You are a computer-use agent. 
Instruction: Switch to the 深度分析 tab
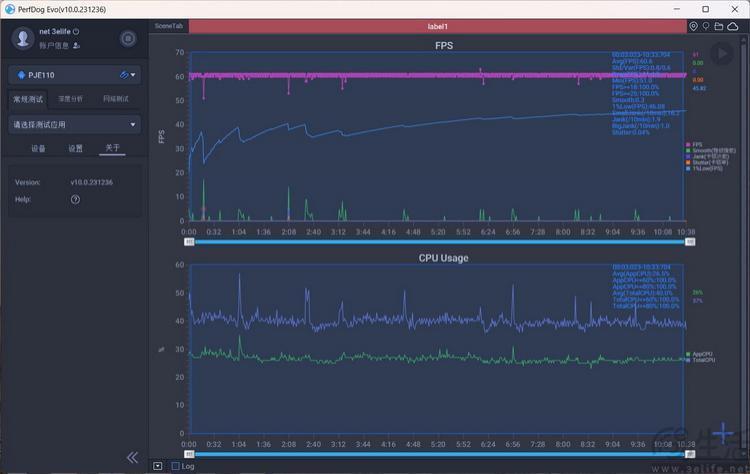(x=71, y=99)
